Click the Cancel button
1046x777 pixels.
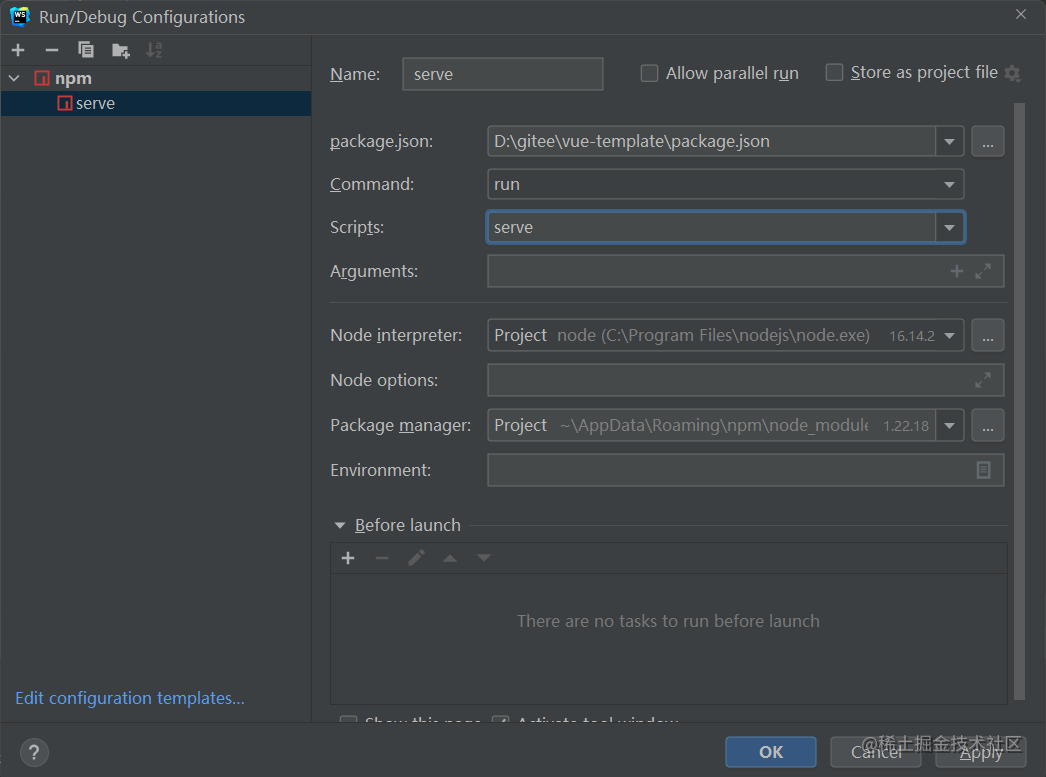(x=875, y=752)
